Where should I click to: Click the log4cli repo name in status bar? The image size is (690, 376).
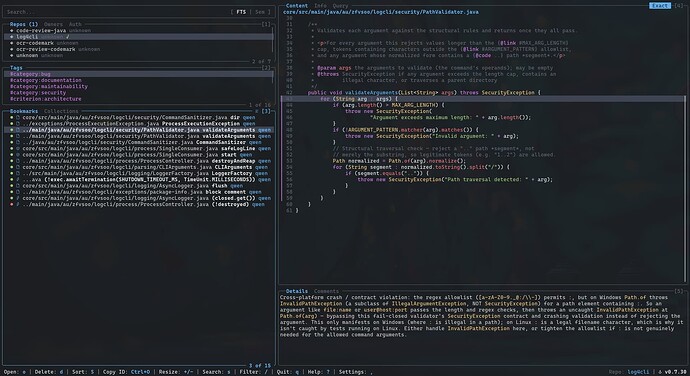[x=639, y=372]
